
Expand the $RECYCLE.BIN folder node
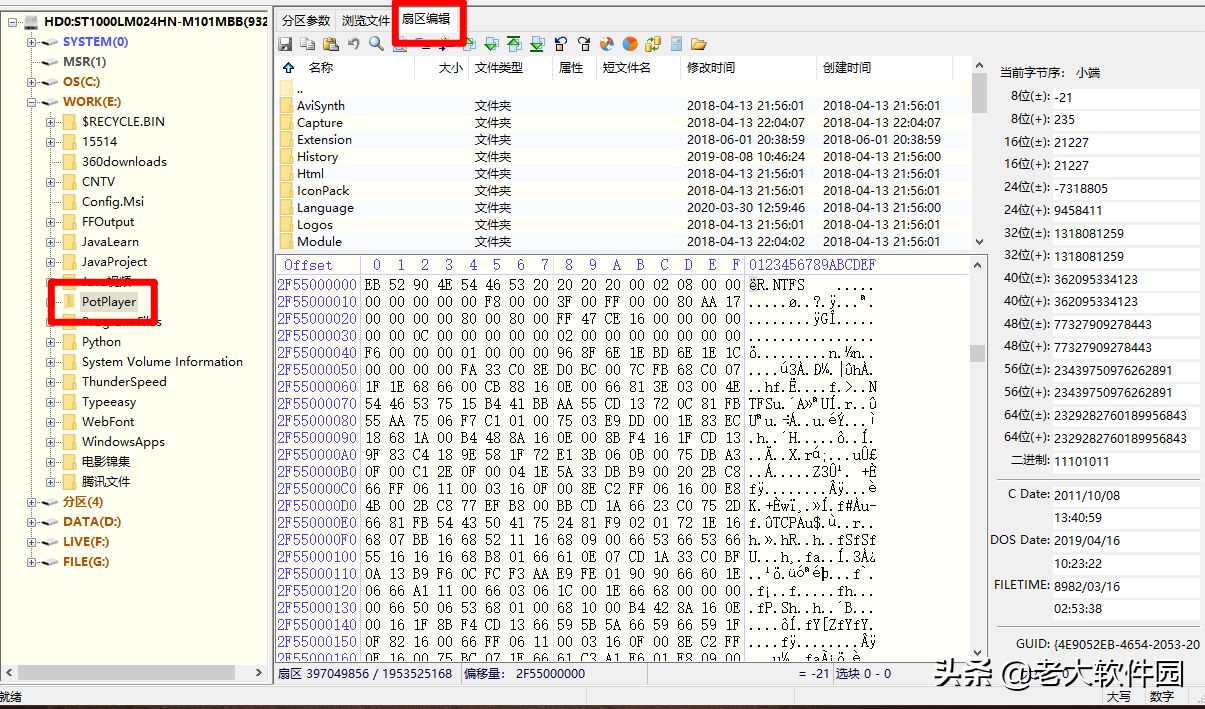pyautogui.click(x=51, y=122)
